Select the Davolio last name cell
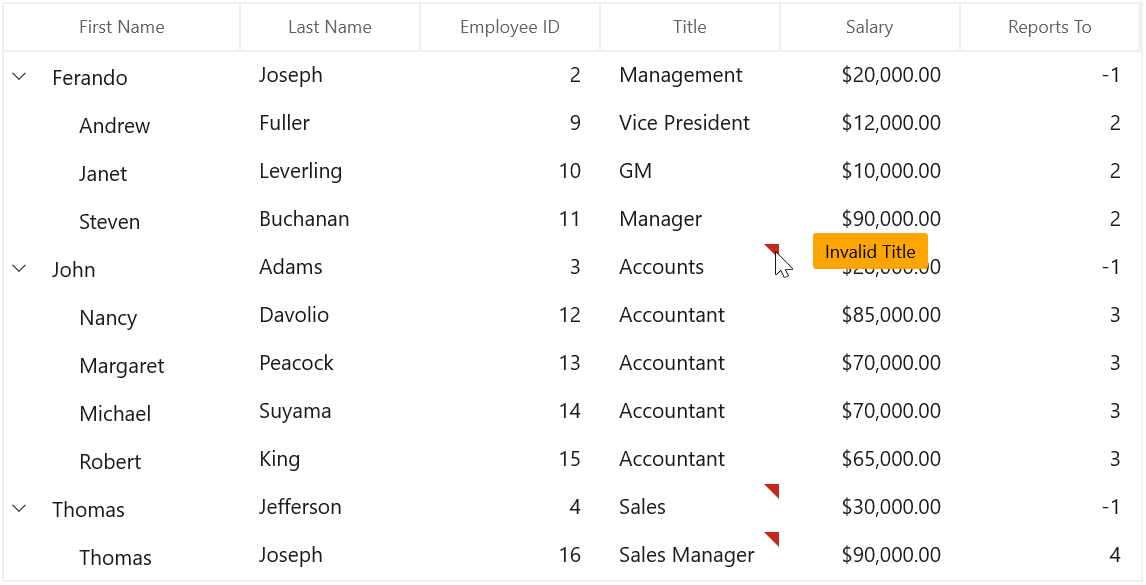This screenshot has height=585, width=1146. tap(330, 316)
